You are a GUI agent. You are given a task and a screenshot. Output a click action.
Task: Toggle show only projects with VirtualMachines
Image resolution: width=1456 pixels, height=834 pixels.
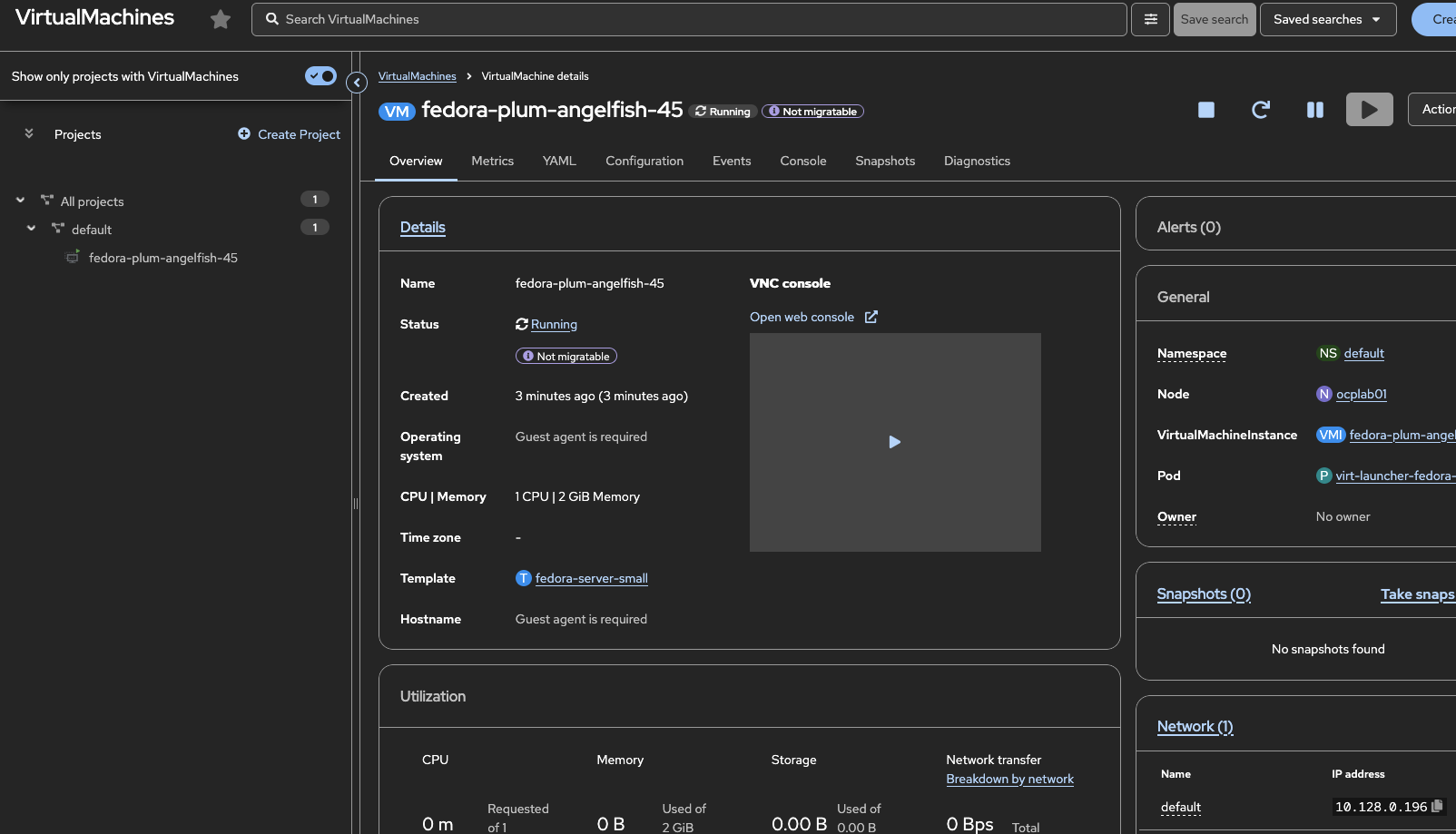coord(320,76)
